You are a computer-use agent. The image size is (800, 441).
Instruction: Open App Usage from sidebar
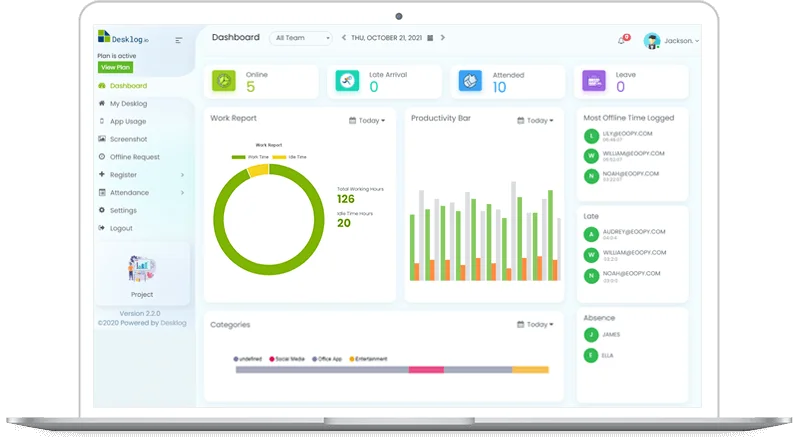pos(128,121)
